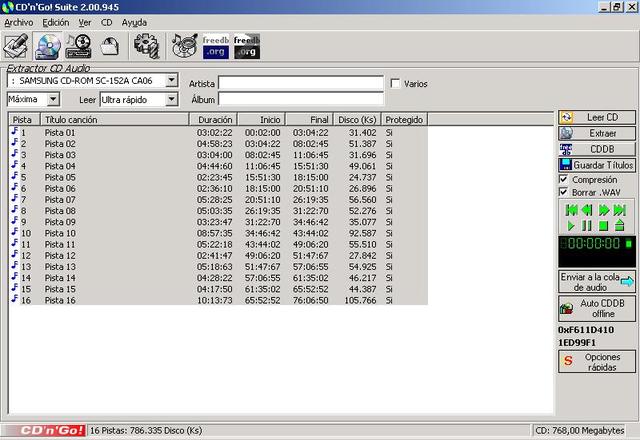Viewport: 640px width, 440px height.
Task: Start playback with green play button
Action: pos(571,226)
